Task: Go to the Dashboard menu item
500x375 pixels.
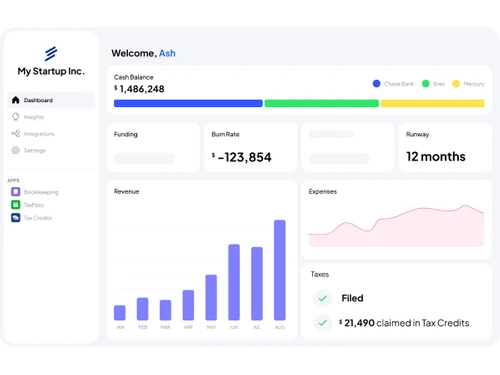Action: 51,100
